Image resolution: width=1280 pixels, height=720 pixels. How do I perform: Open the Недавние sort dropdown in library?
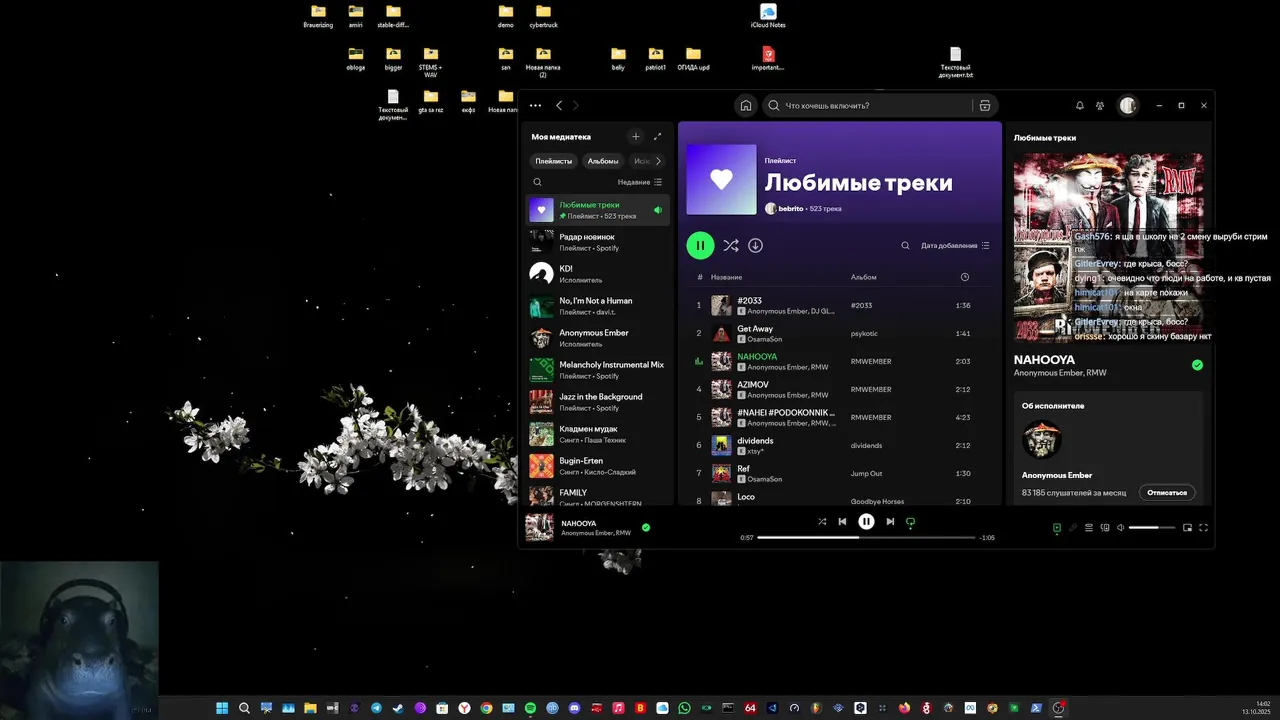[640, 182]
